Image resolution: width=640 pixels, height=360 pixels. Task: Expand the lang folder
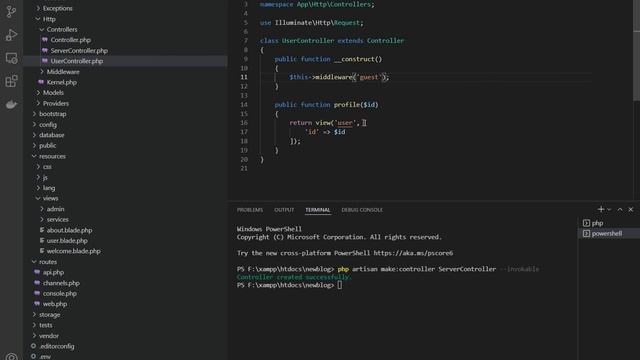coord(49,188)
